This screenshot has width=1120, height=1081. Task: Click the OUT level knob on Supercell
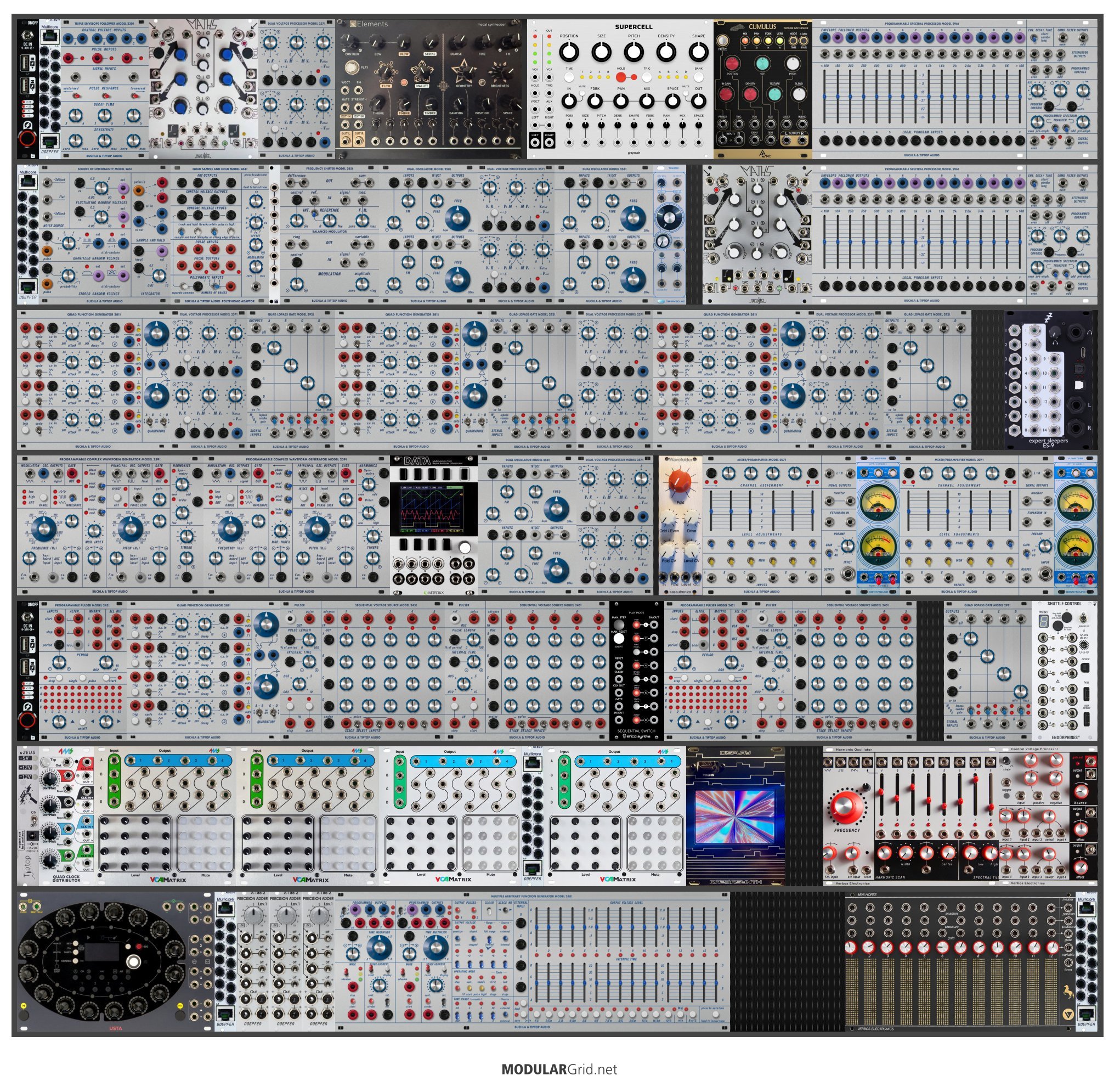pyautogui.click(x=698, y=101)
